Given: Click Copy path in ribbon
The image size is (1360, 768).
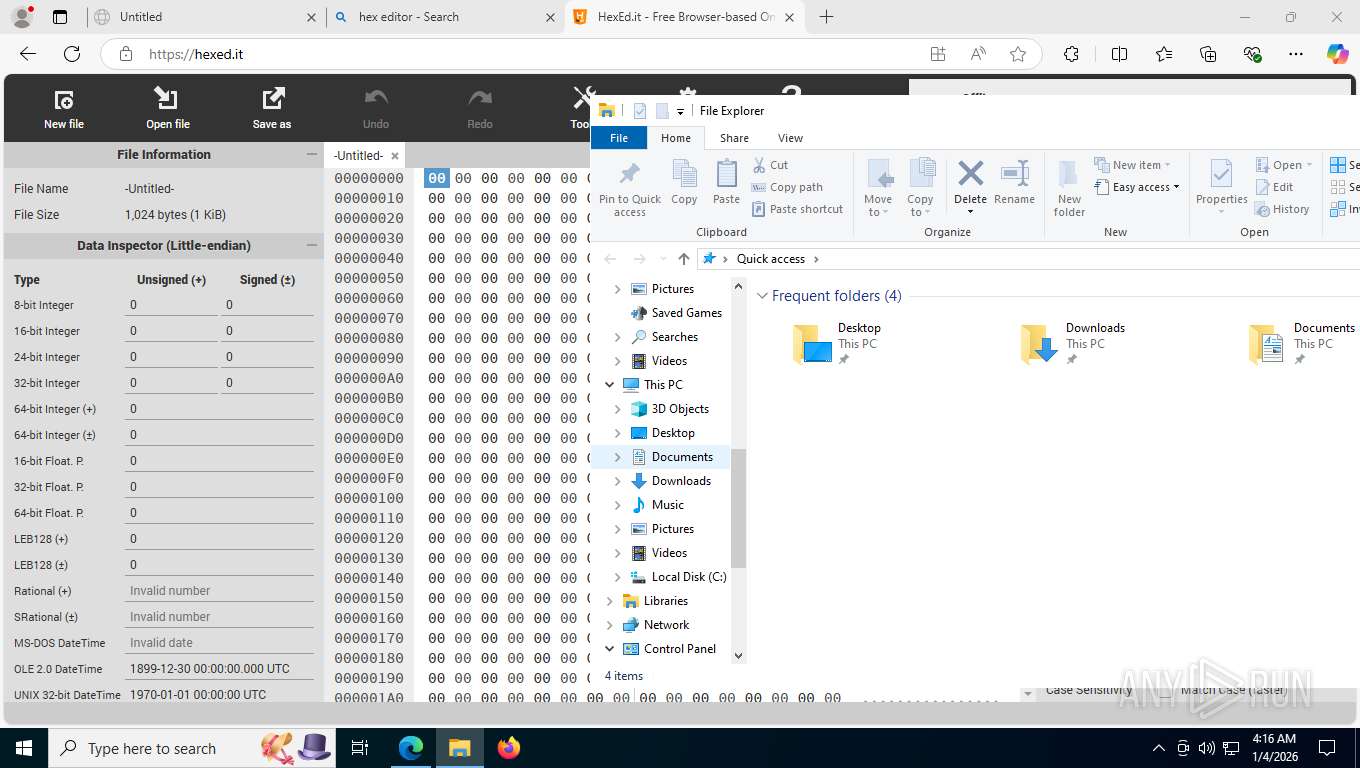Looking at the screenshot, I should click(x=786, y=187).
